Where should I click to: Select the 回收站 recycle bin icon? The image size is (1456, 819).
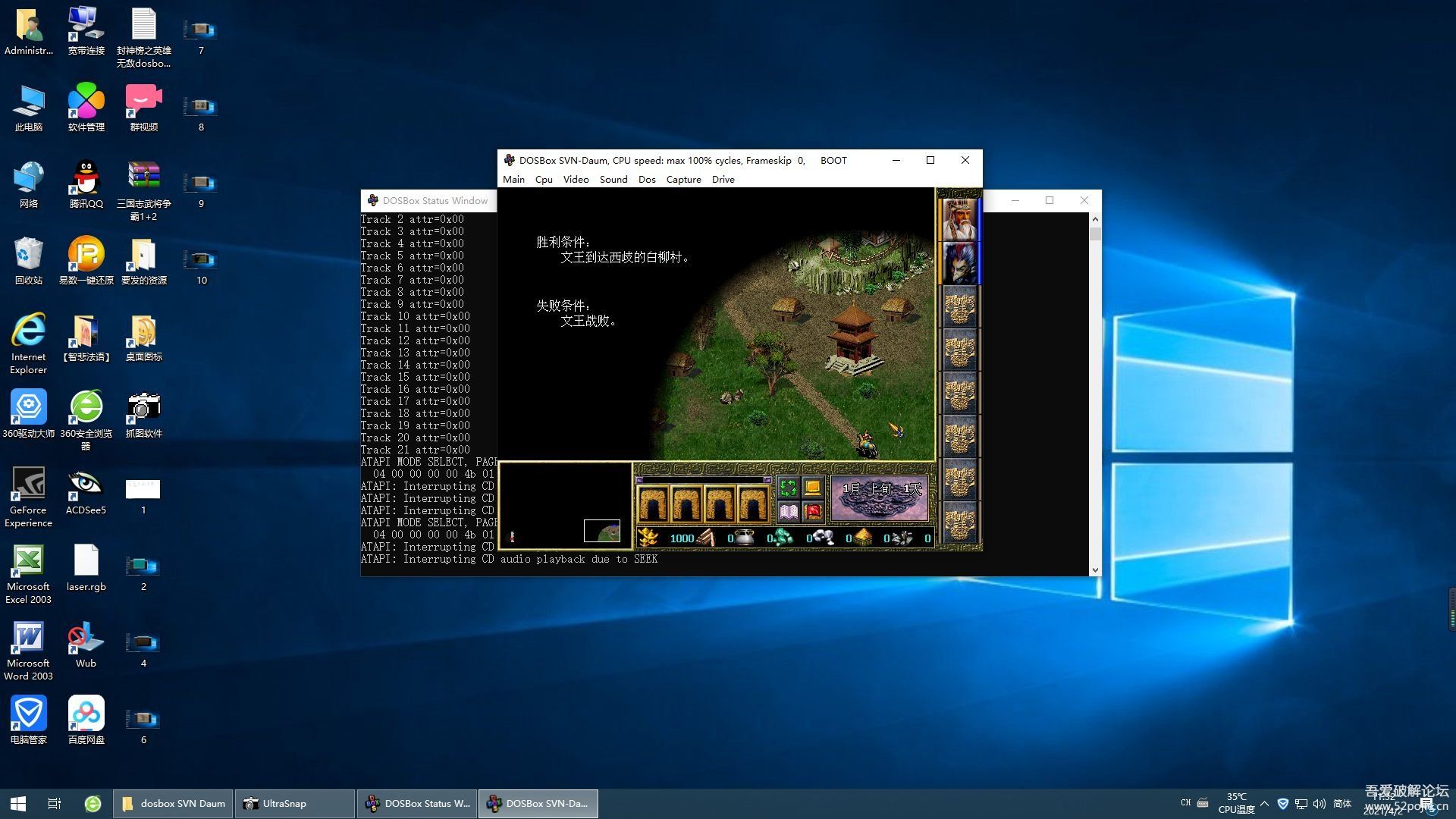pyautogui.click(x=28, y=261)
